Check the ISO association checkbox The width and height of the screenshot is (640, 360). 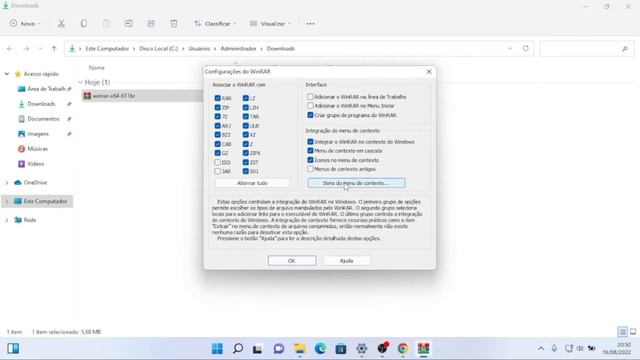218,162
